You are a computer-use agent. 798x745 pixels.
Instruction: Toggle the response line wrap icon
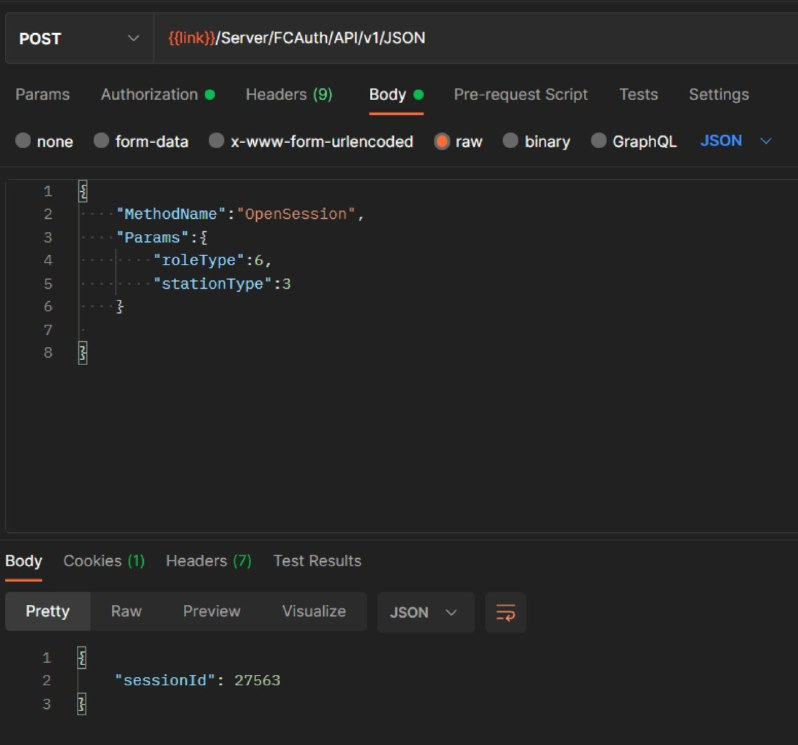505,612
